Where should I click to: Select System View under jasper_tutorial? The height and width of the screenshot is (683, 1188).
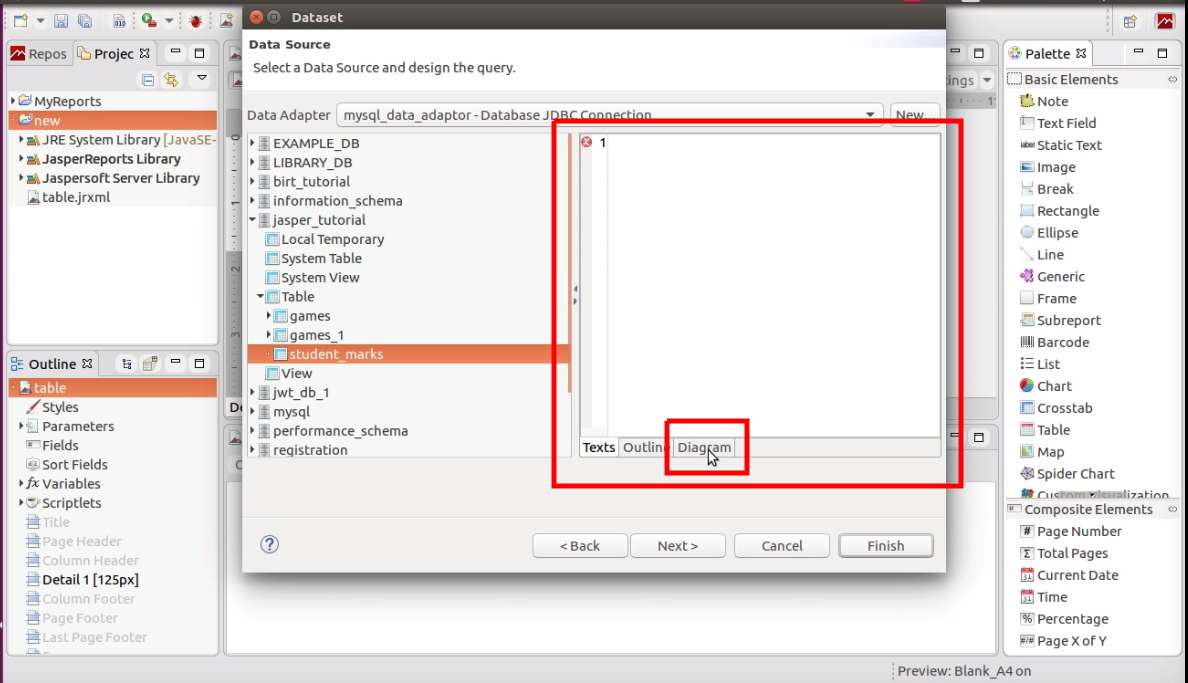click(312, 277)
